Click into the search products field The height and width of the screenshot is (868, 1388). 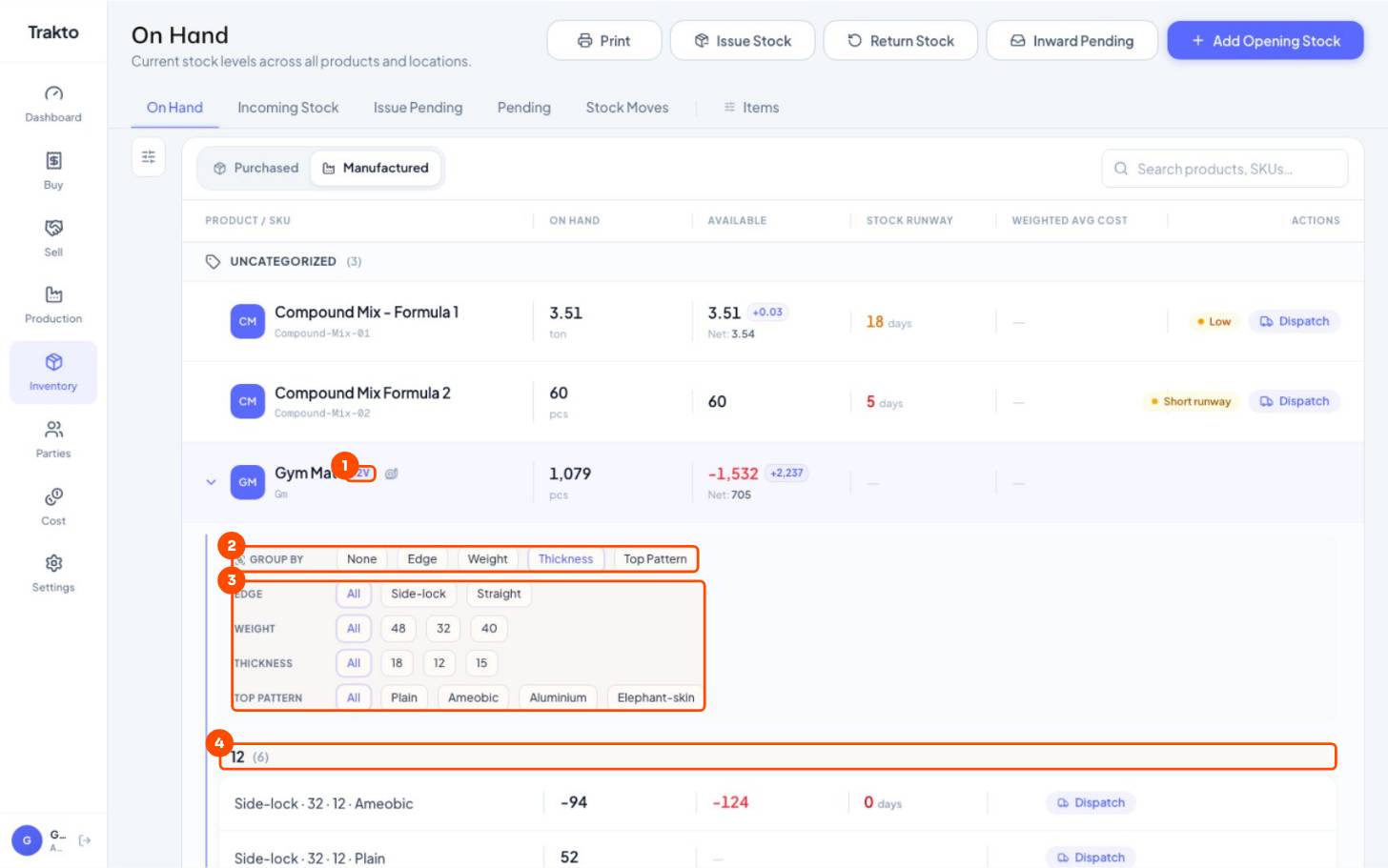1225,169
